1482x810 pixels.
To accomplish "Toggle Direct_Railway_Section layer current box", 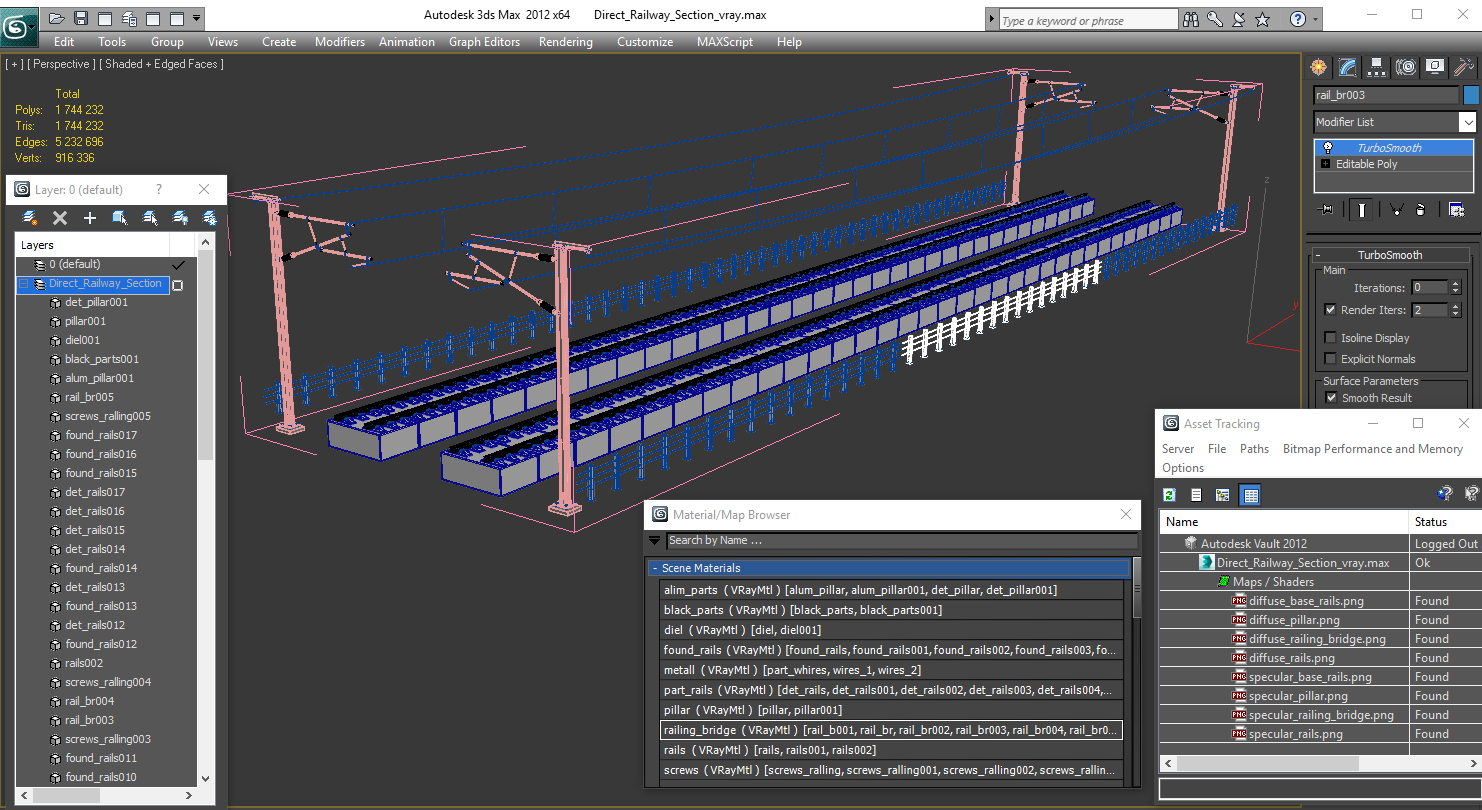I will click(x=178, y=285).
